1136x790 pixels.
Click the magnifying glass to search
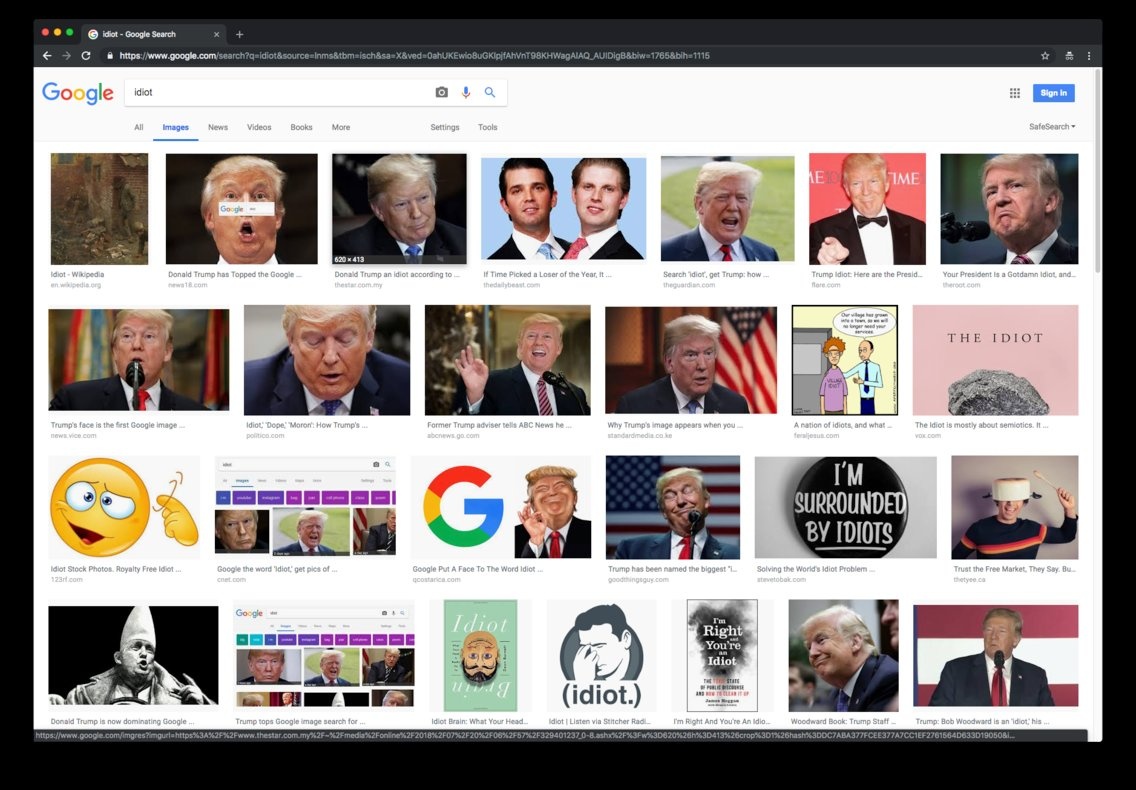tap(489, 91)
